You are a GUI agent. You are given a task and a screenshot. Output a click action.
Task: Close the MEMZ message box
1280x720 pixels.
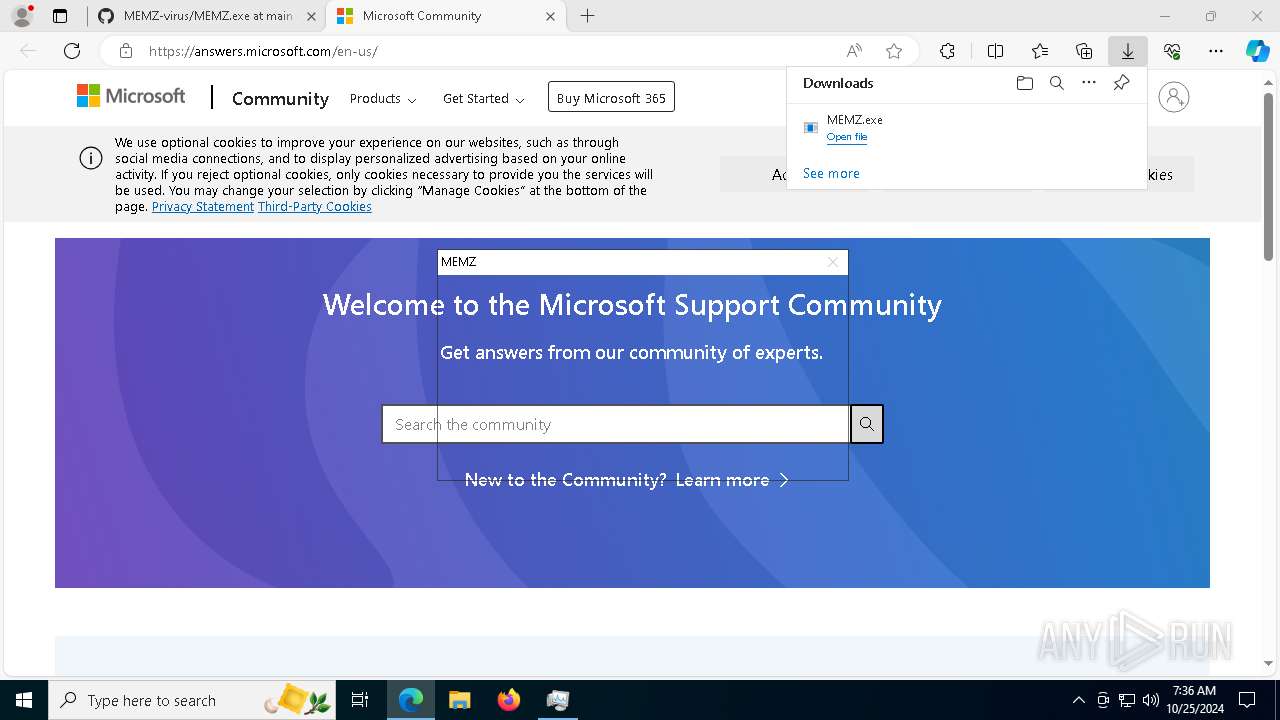coord(833,262)
